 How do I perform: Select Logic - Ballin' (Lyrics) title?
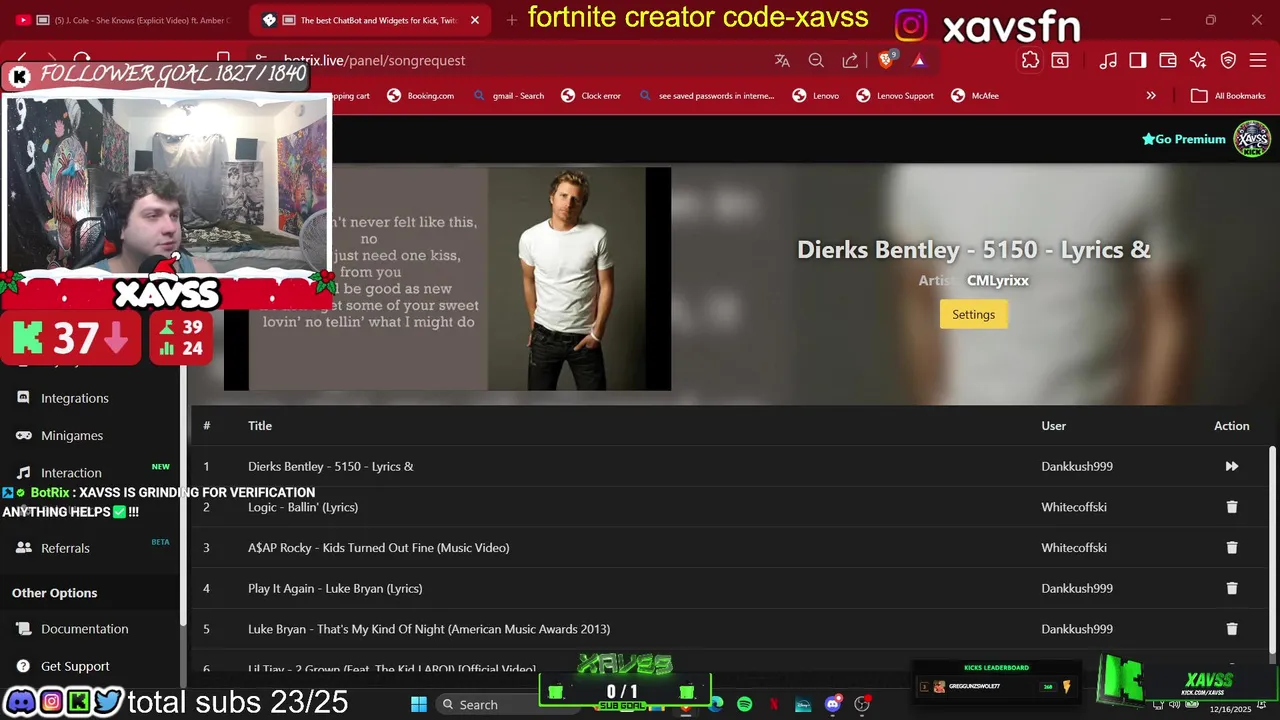pos(303,507)
